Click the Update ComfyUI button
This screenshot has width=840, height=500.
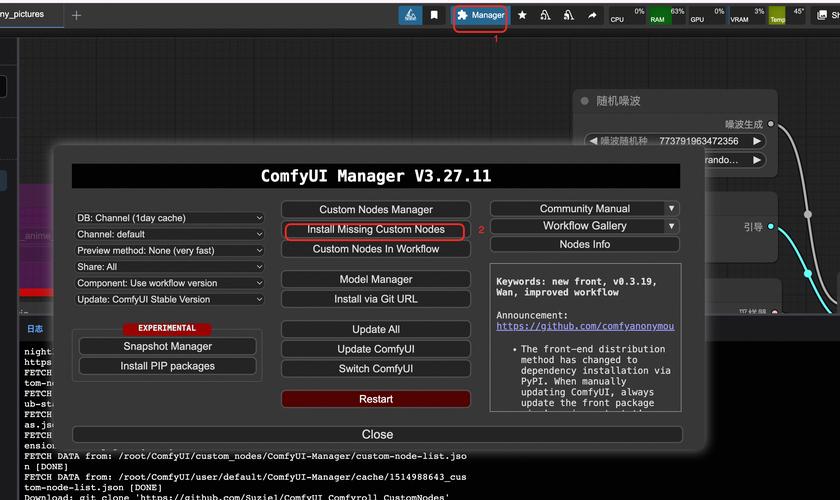point(376,349)
